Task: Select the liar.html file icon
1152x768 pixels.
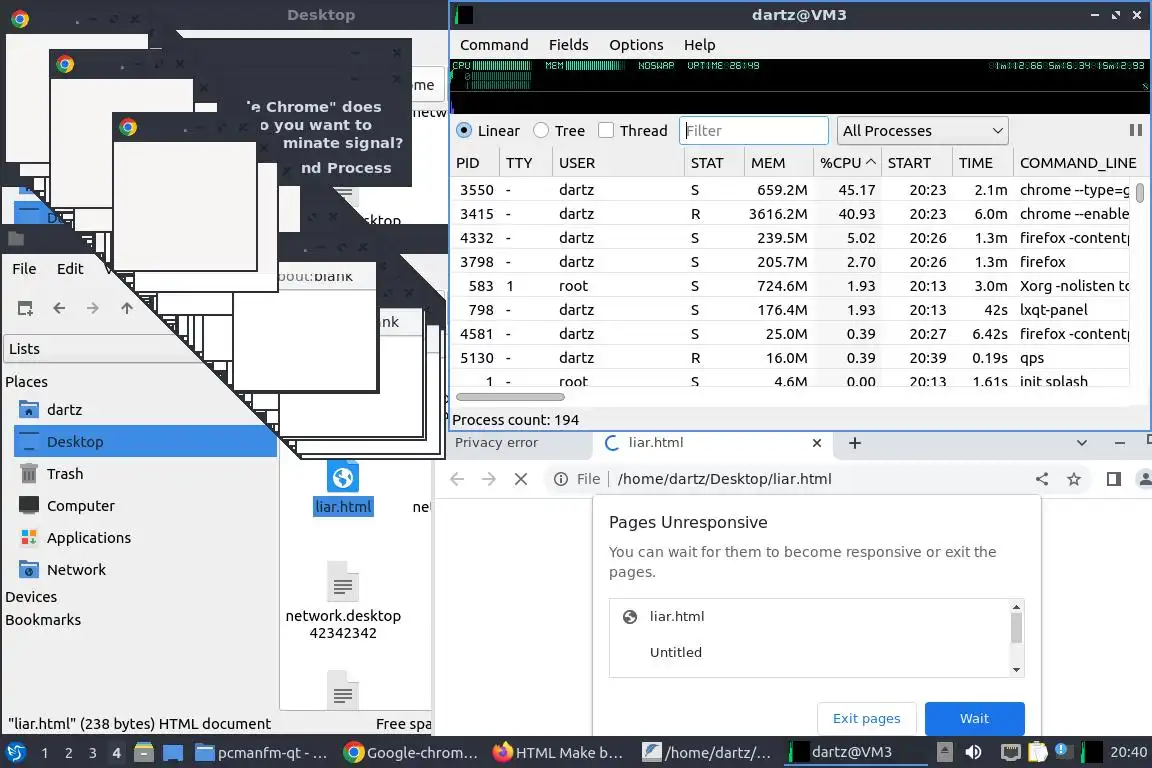Action: [x=342, y=478]
